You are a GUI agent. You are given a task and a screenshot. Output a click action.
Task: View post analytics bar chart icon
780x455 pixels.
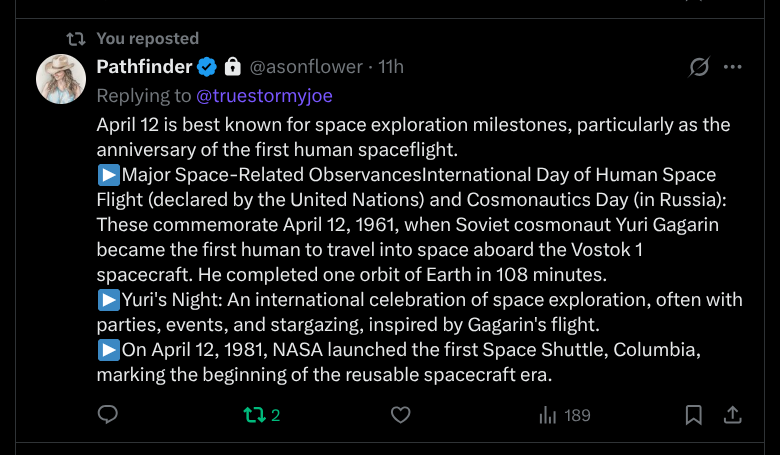tap(548, 415)
